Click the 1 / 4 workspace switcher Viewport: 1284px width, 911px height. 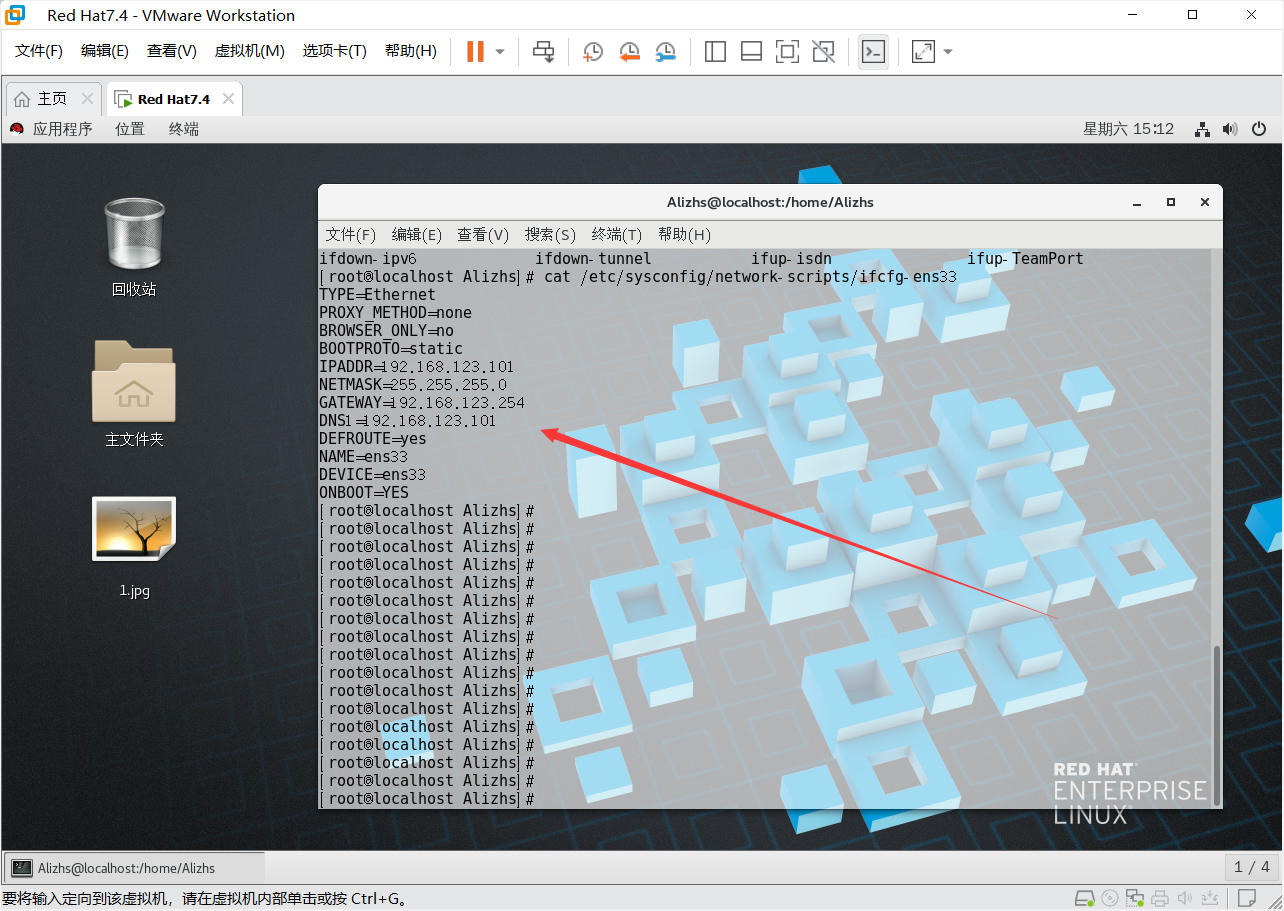pos(1252,867)
